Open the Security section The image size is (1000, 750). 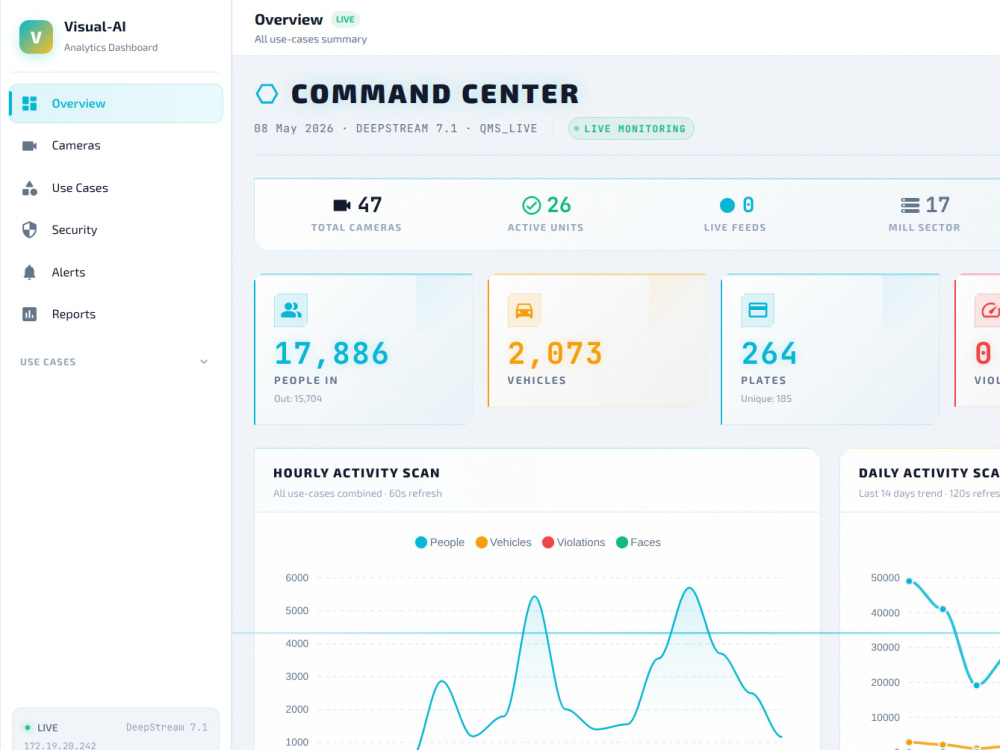pyautogui.click(x=116, y=230)
